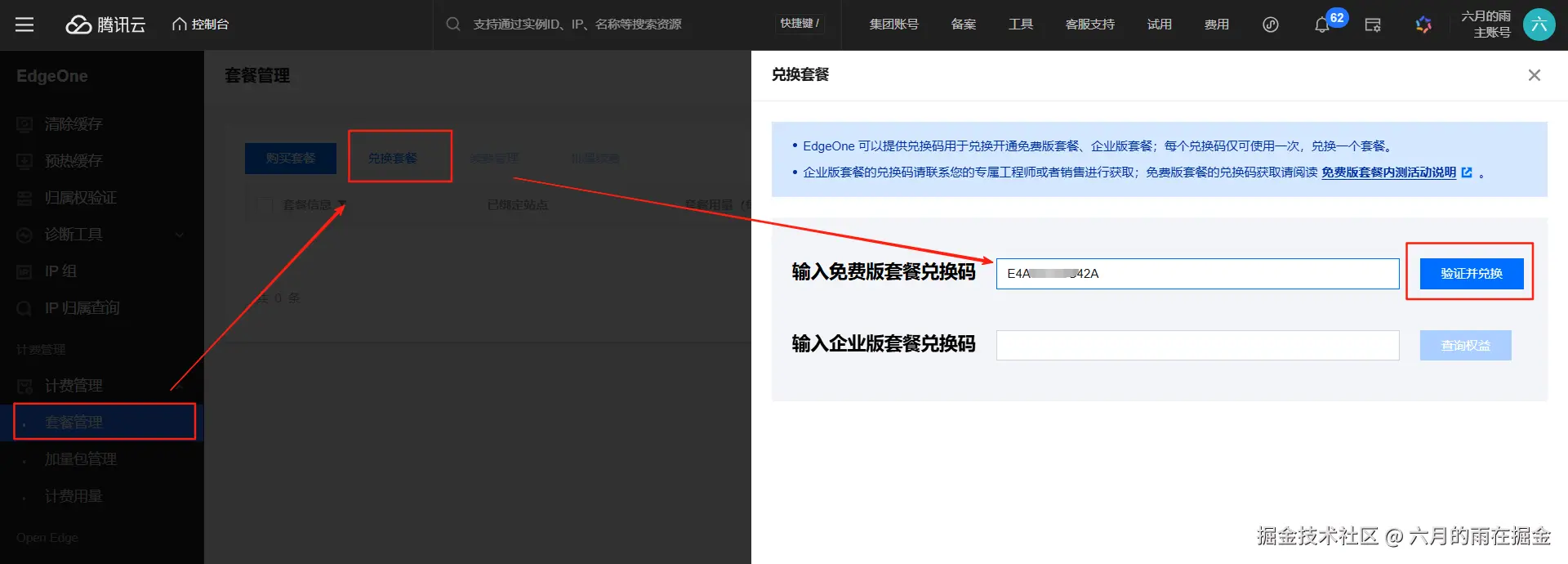Viewport: 1568px width, 564px height.
Task: Open the 集团账号 menu
Action: 894,25
